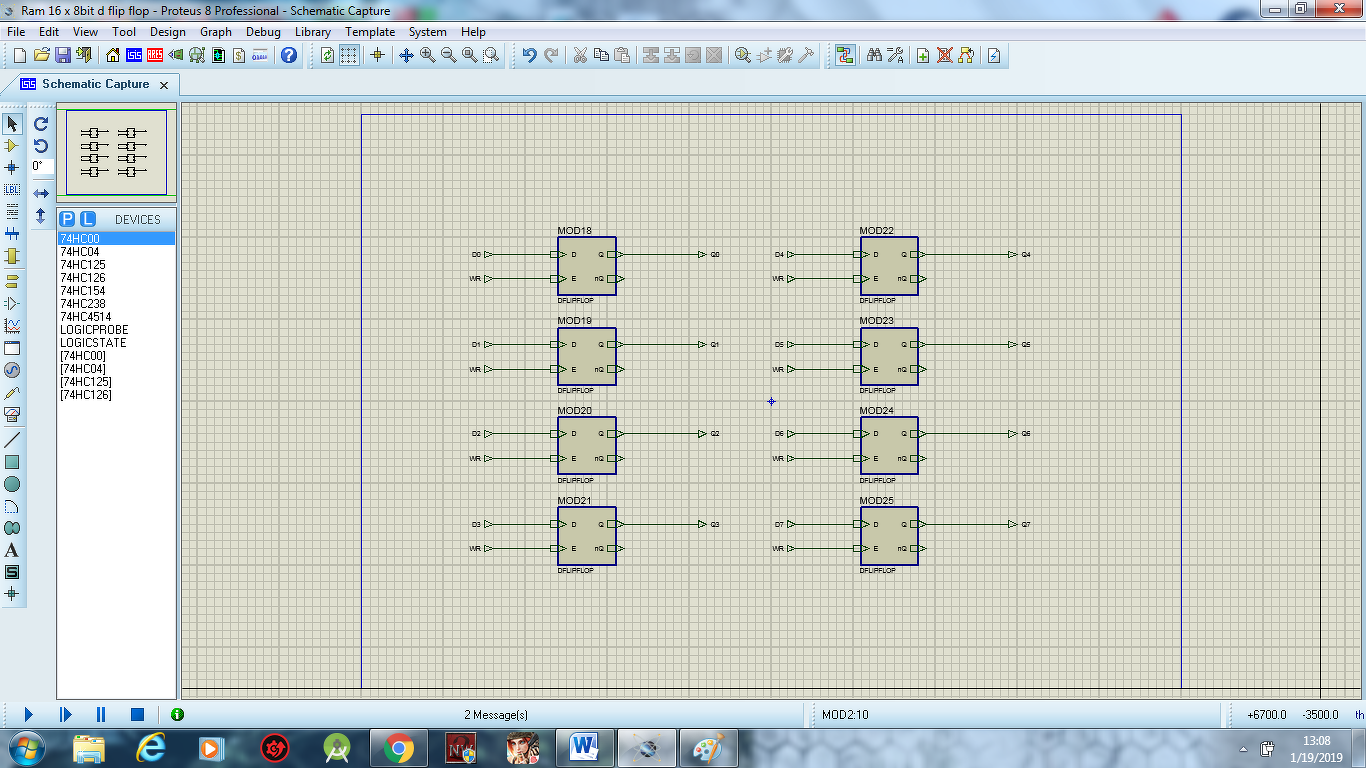Create a new project with the blank page icon
The image size is (1366, 768).
click(x=20, y=55)
